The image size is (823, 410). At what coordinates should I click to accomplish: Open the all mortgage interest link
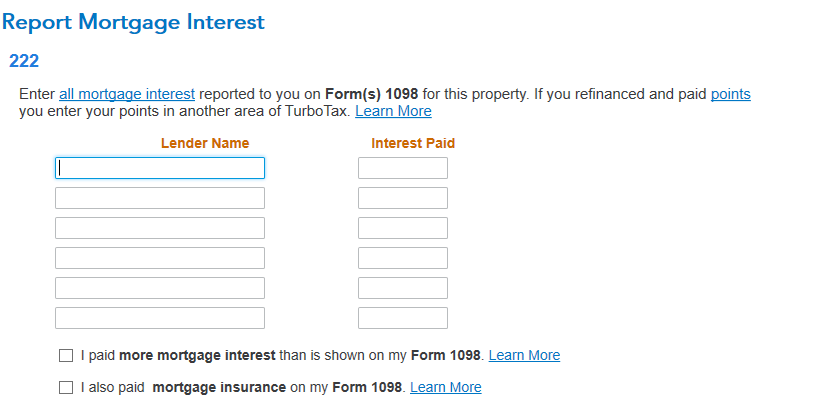pos(127,94)
